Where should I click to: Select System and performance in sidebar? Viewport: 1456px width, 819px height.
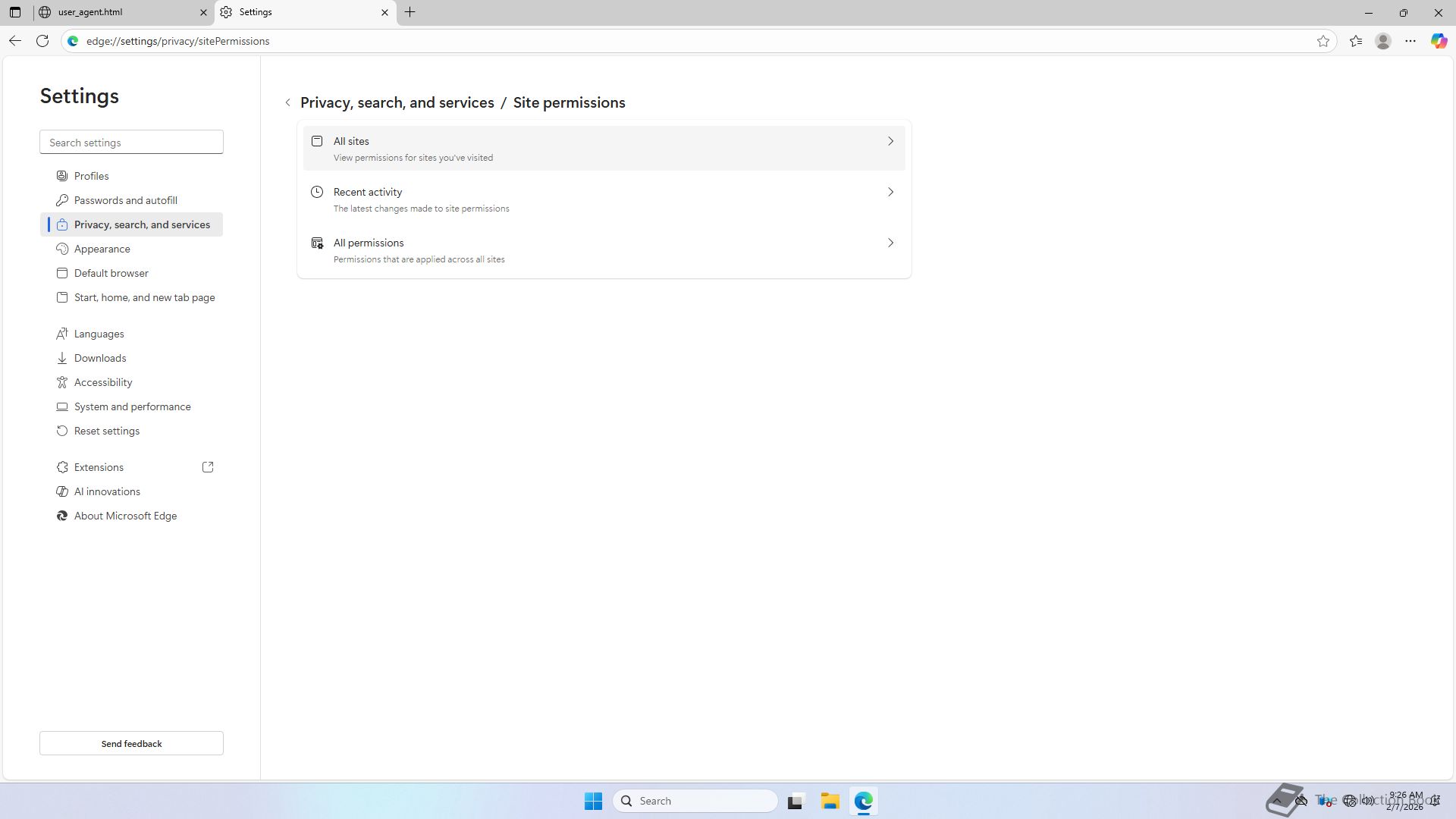[x=132, y=406]
